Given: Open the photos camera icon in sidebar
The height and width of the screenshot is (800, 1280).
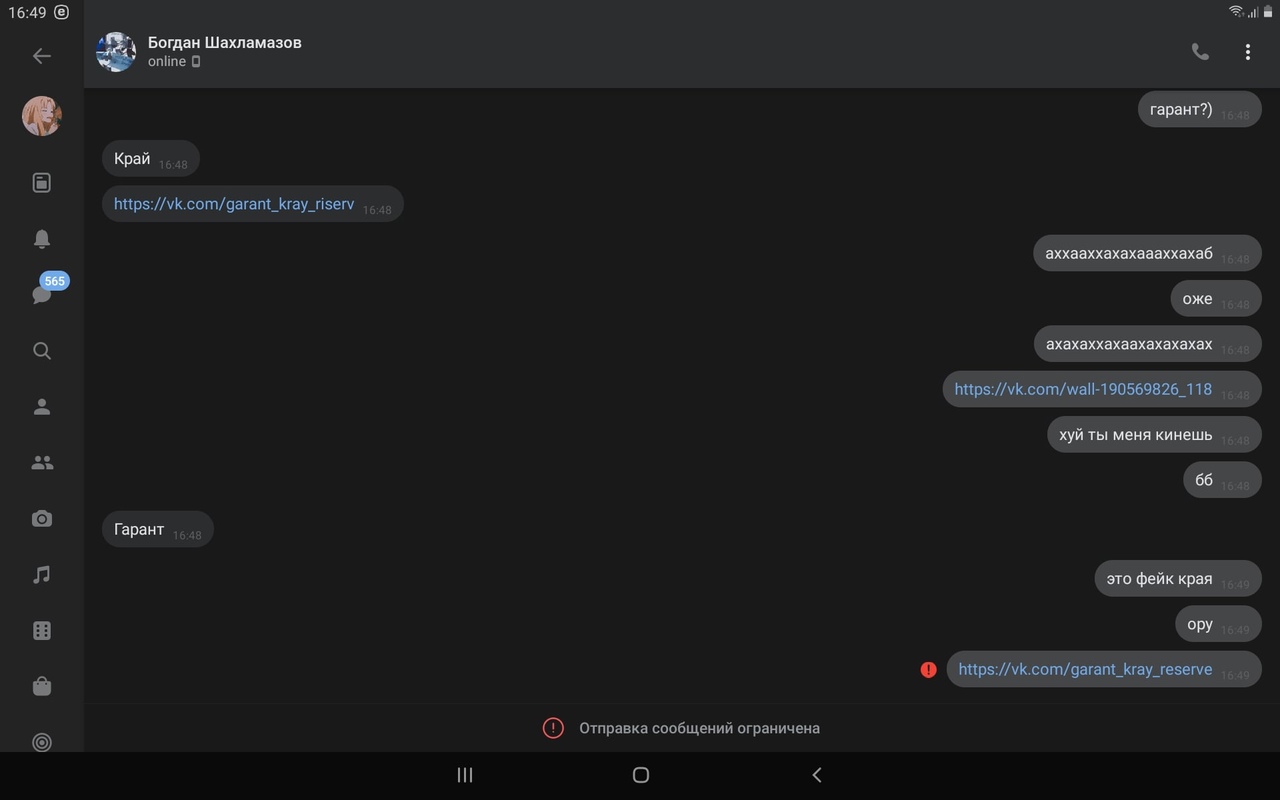Looking at the screenshot, I should 42,519.
